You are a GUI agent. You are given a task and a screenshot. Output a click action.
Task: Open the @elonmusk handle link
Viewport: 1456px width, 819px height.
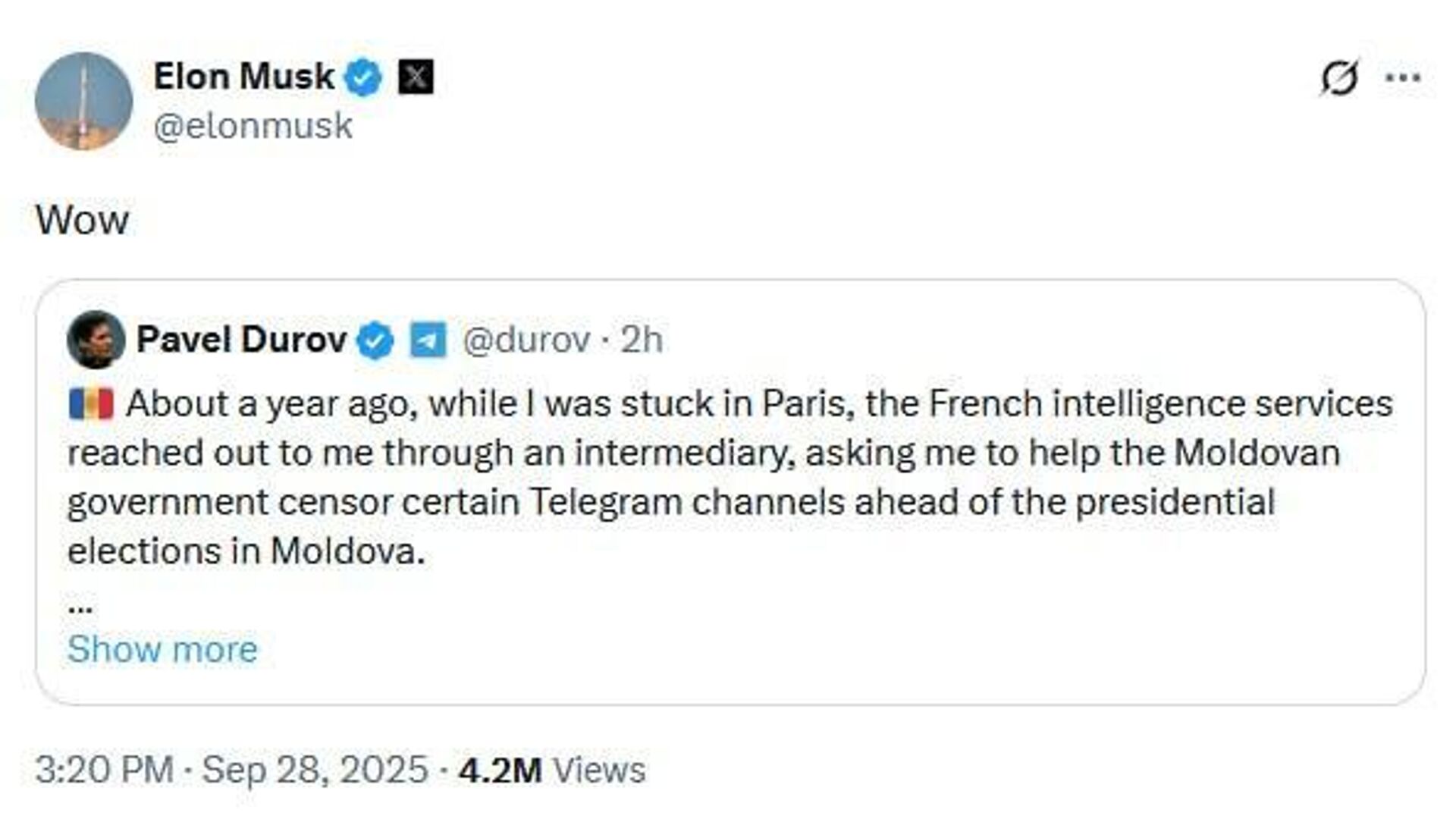(253, 126)
